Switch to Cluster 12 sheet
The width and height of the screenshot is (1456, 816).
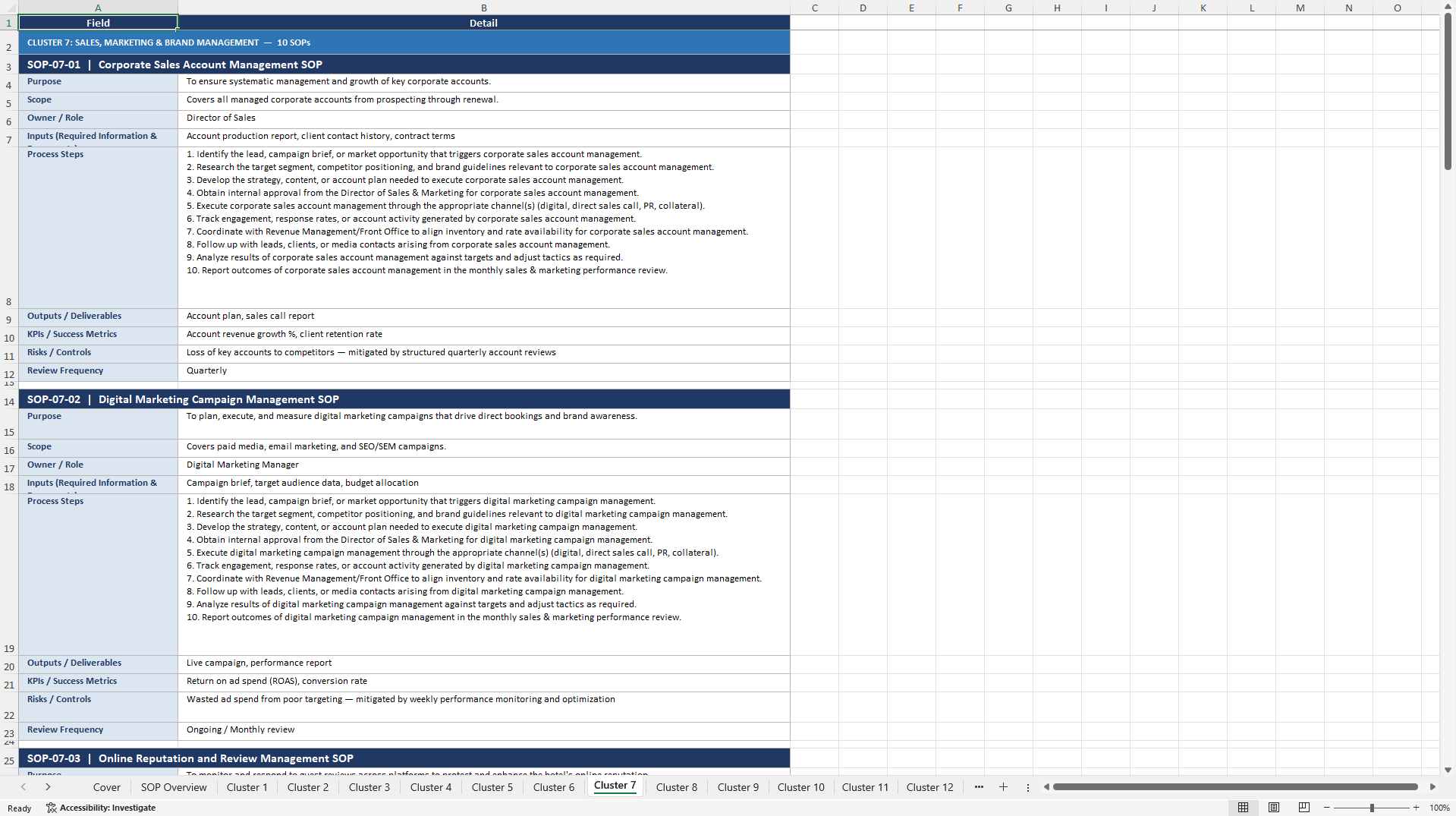pyautogui.click(x=929, y=787)
